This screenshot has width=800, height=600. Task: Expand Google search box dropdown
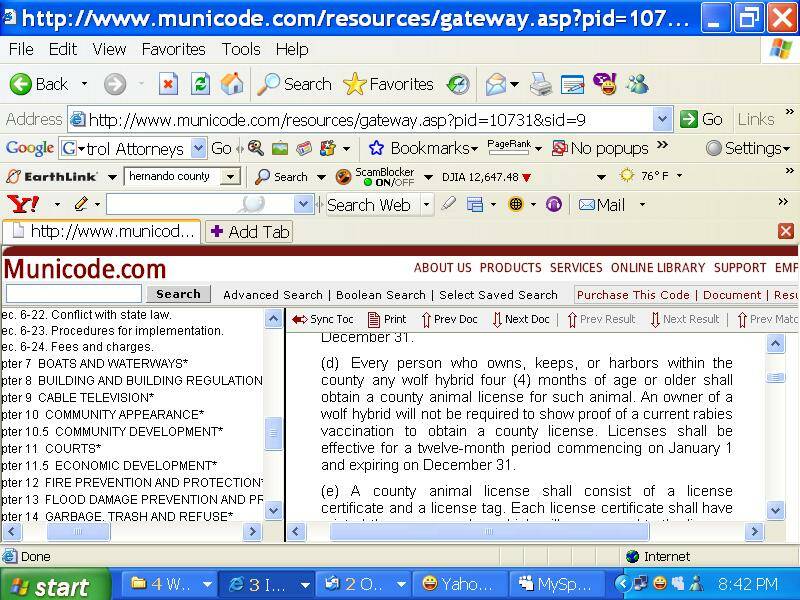[198, 148]
